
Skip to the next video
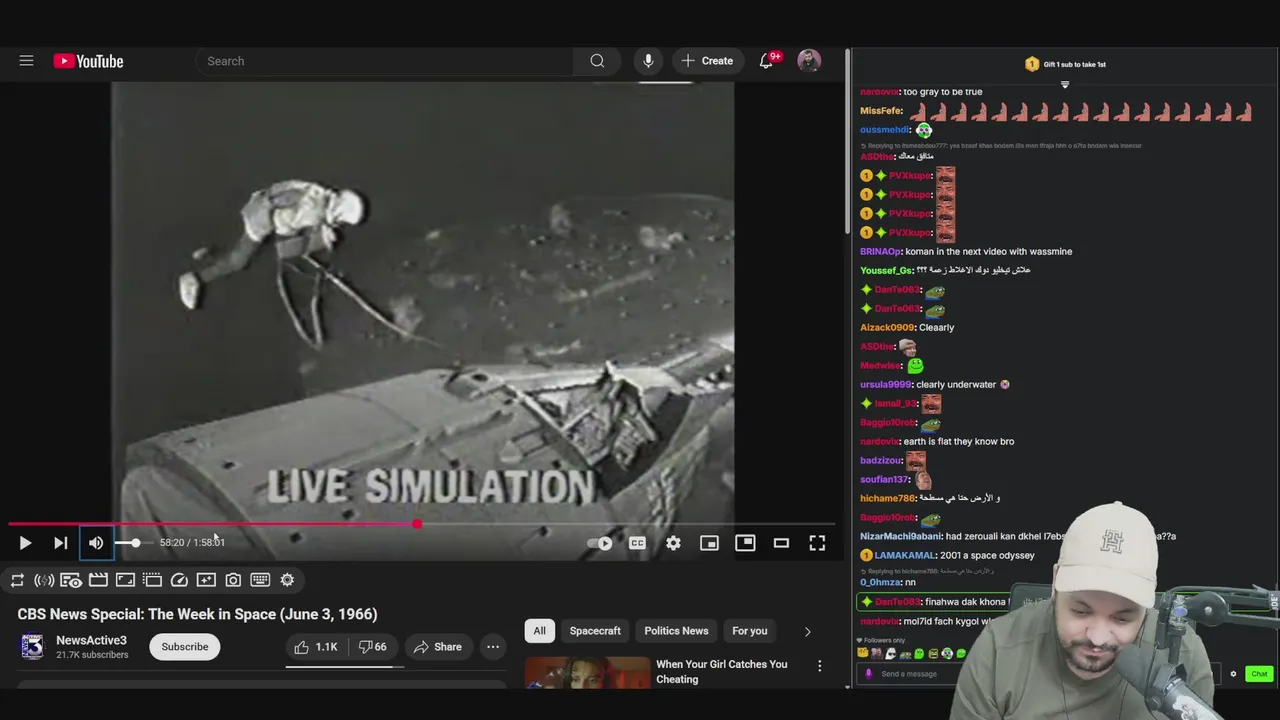61,543
